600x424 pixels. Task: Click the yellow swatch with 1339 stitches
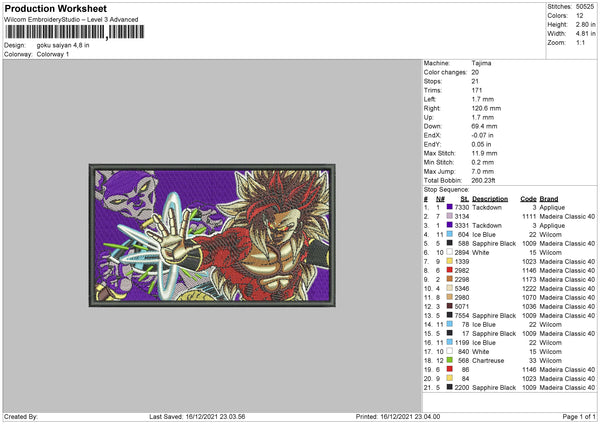pos(450,261)
